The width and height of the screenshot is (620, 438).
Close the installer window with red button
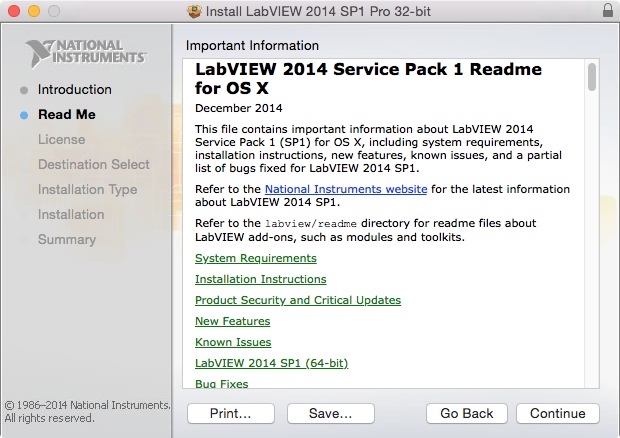pos(14,11)
